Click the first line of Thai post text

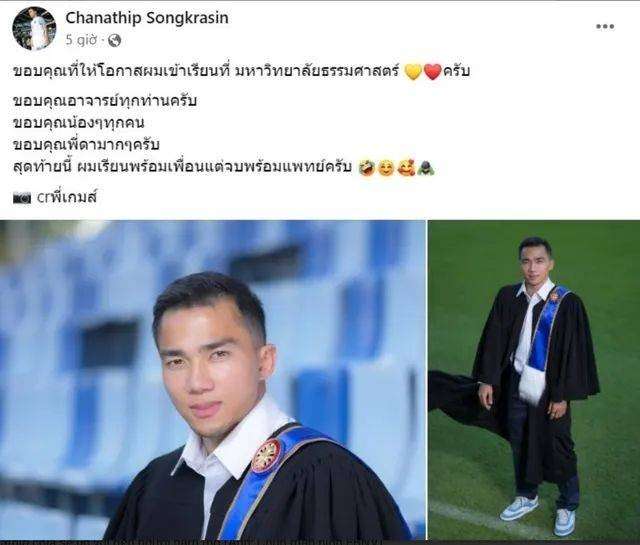point(242,72)
